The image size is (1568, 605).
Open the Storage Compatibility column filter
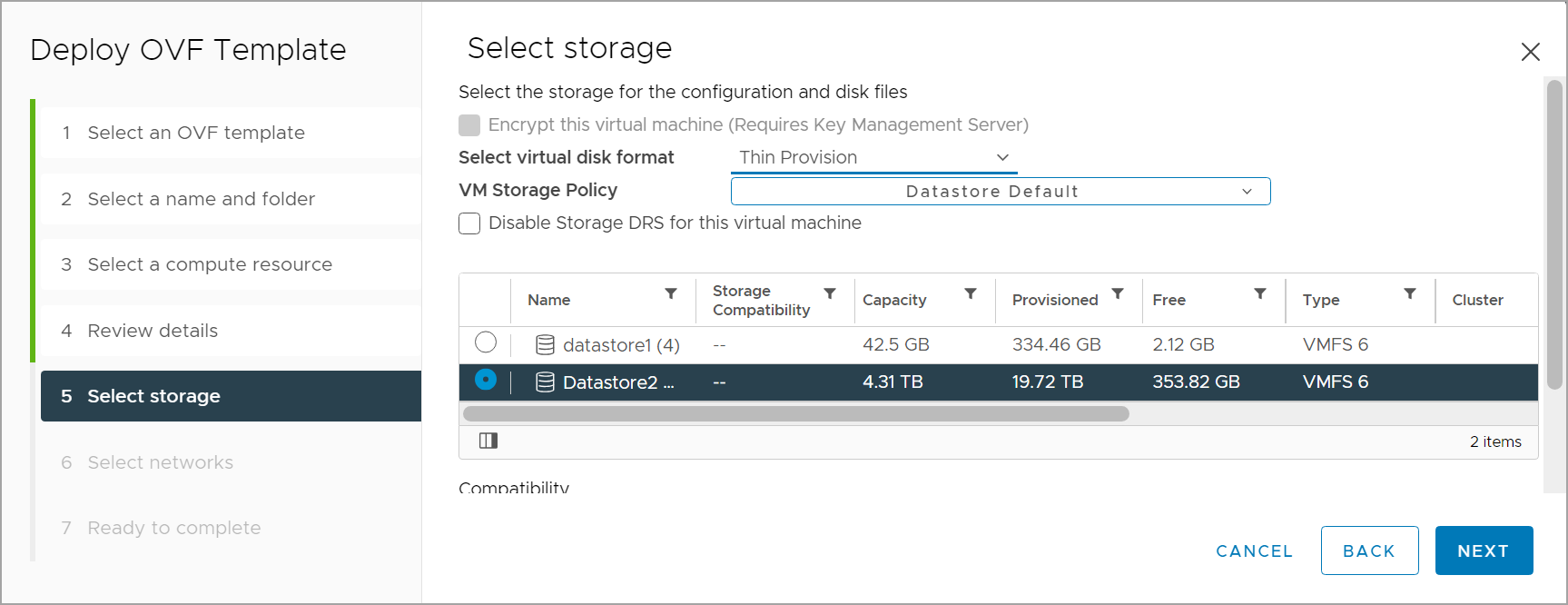831,294
